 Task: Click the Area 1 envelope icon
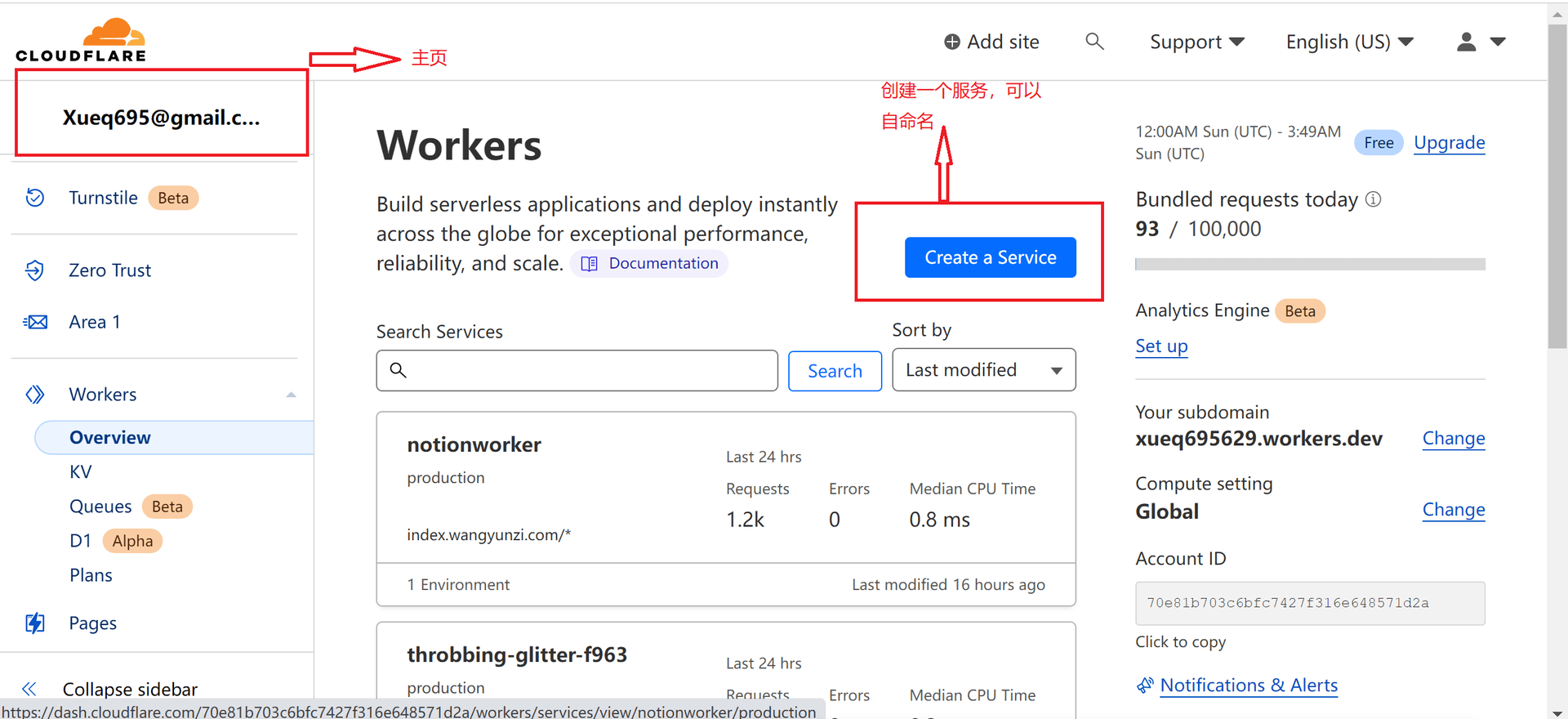(x=35, y=322)
